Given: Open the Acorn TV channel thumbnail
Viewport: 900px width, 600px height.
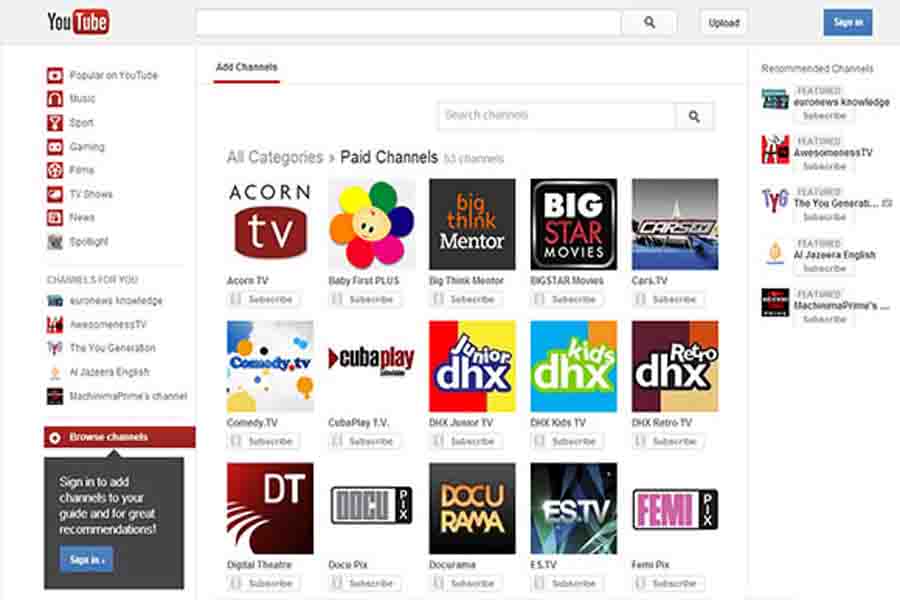Looking at the screenshot, I should point(270,224).
